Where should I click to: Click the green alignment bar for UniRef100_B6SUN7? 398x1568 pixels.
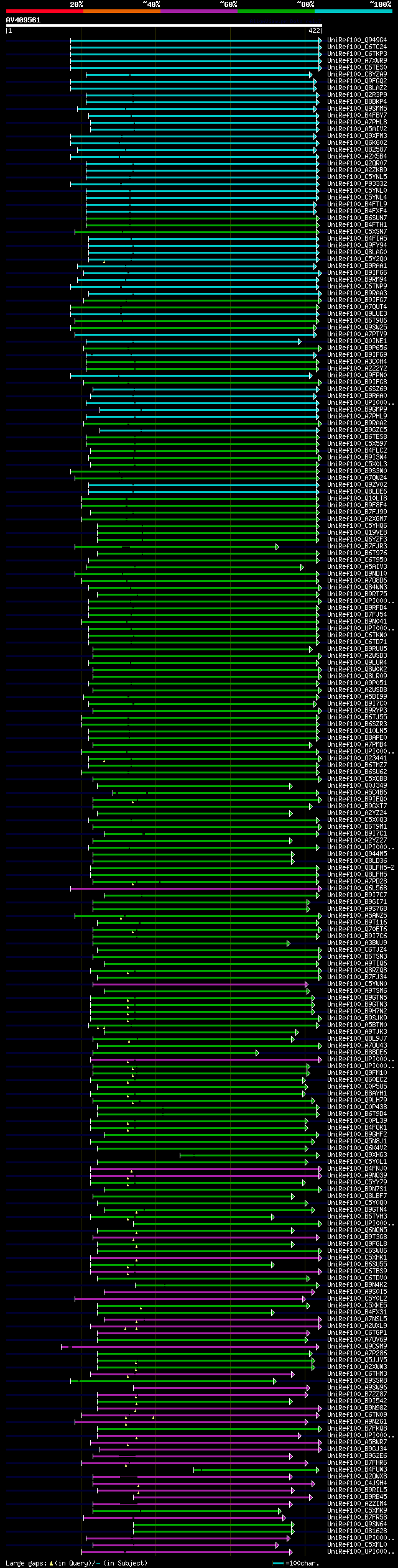pos(202,218)
